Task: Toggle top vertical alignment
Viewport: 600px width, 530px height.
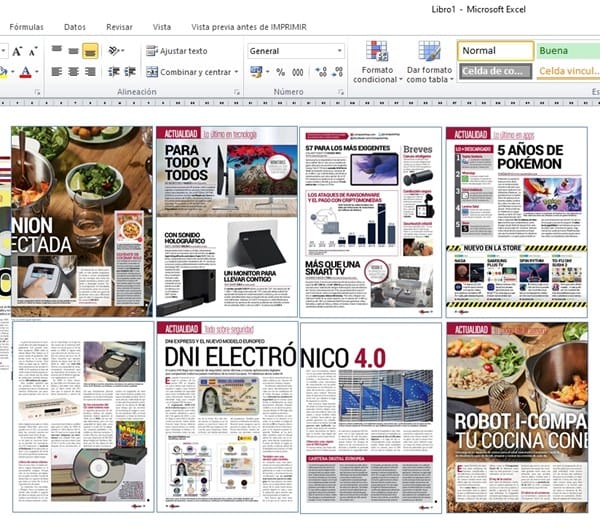Action: pos(57,50)
